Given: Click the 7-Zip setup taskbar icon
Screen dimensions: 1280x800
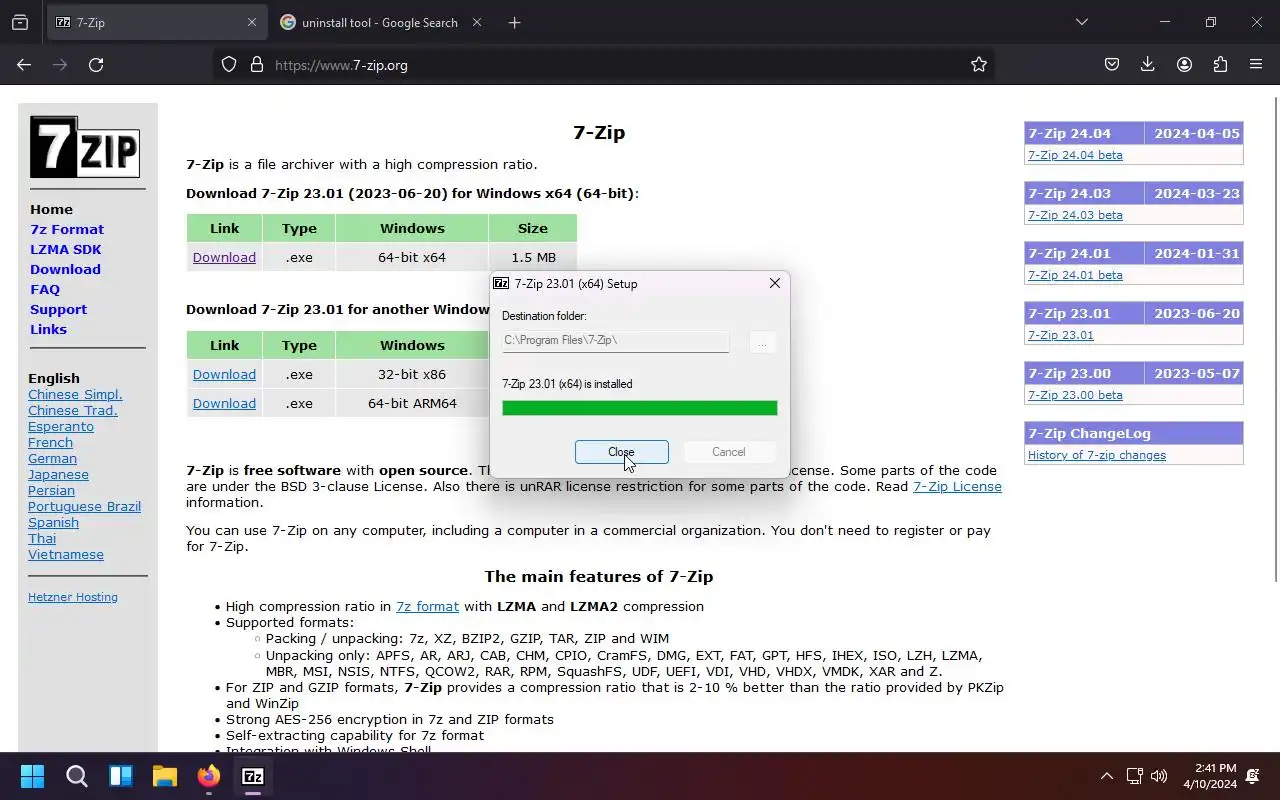Looking at the screenshot, I should pos(253,776).
